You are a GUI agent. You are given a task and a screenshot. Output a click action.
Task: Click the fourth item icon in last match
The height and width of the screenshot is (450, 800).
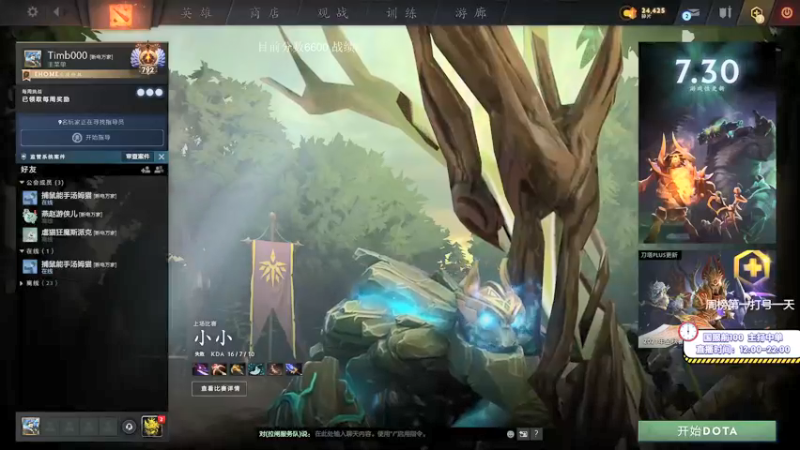tap(256, 369)
